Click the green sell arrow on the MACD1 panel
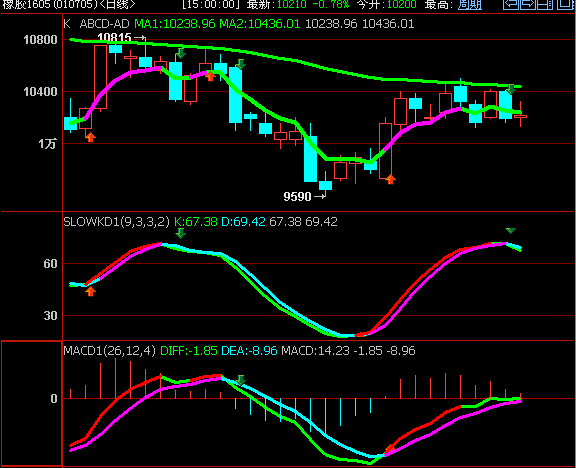The image size is (576, 468). [x=241, y=380]
